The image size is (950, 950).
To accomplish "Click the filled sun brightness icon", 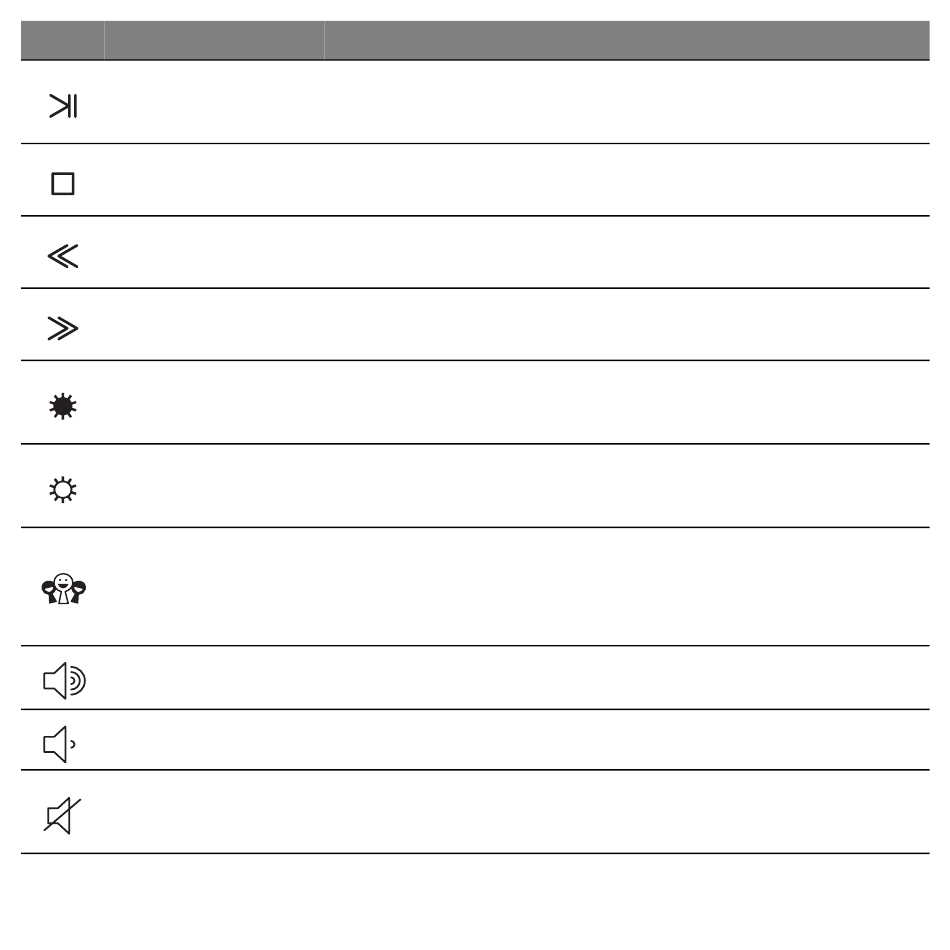I will coord(63,407).
